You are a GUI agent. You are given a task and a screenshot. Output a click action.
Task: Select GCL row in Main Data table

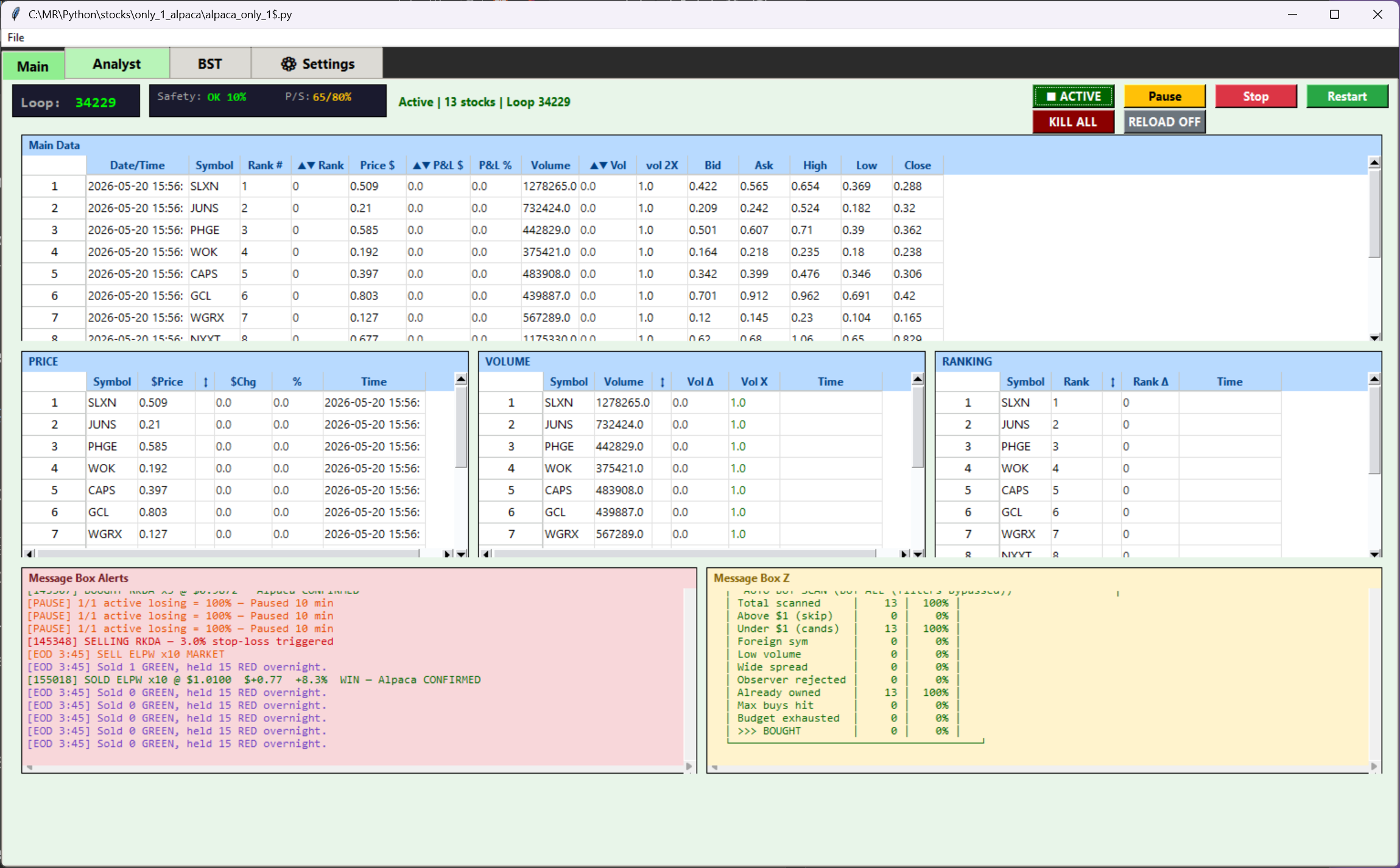483,296
